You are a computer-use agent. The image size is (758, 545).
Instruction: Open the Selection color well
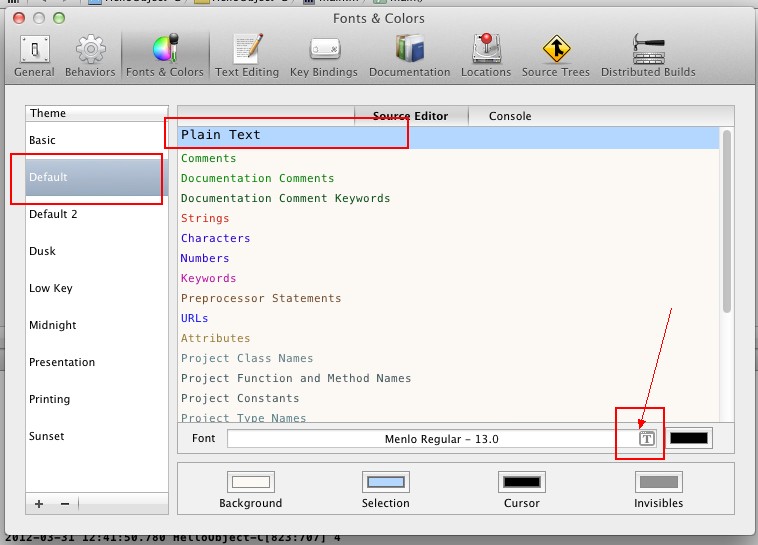coord(386,482)
